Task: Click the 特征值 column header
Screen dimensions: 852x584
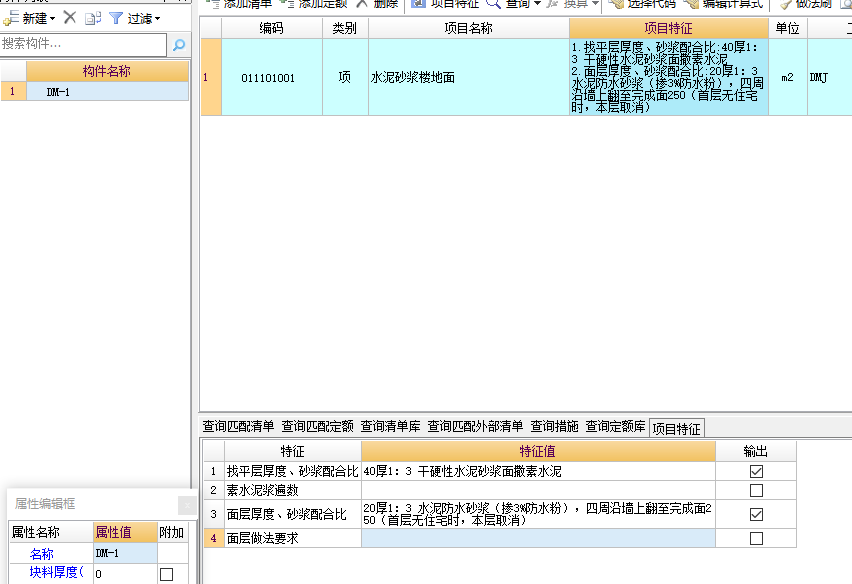Action: point(538,451)
